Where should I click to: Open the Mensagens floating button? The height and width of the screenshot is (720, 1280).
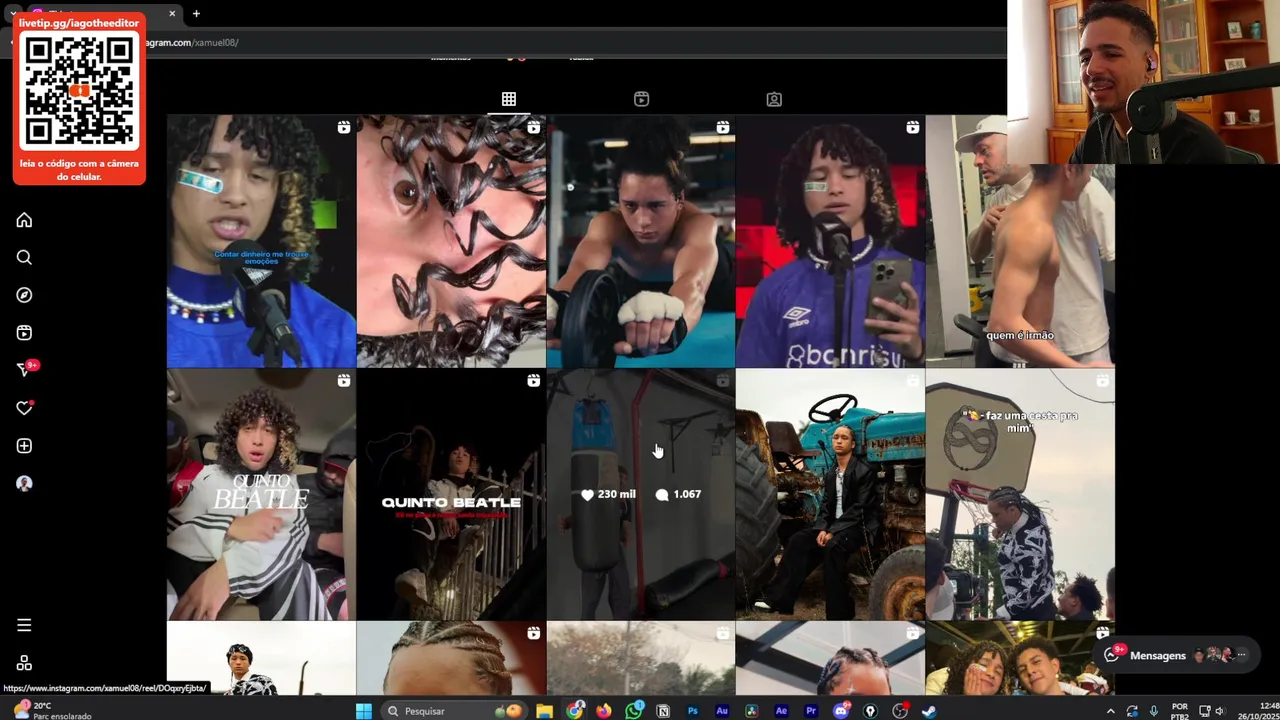click(x=1175, y=656)
